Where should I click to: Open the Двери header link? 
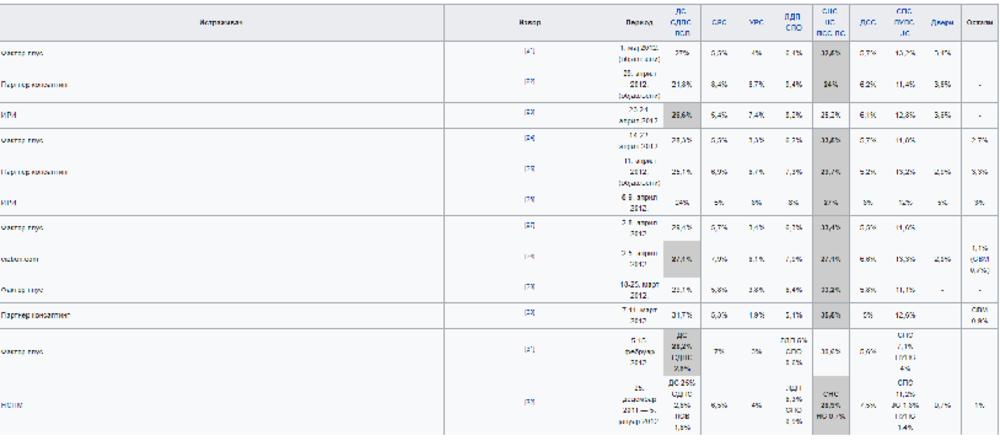click(942, 21)
